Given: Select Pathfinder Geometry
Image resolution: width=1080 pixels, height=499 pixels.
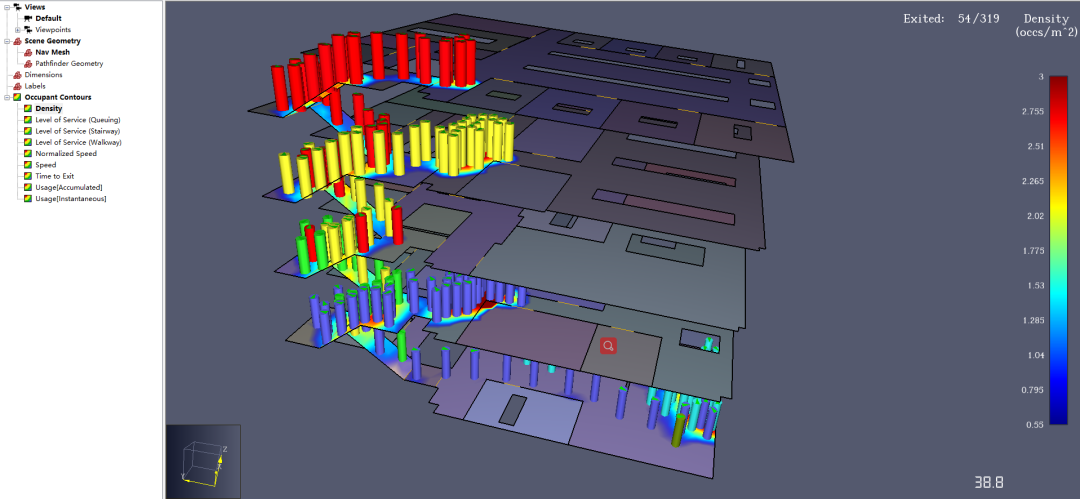Looking at the screenshot, I should point(70,63).
